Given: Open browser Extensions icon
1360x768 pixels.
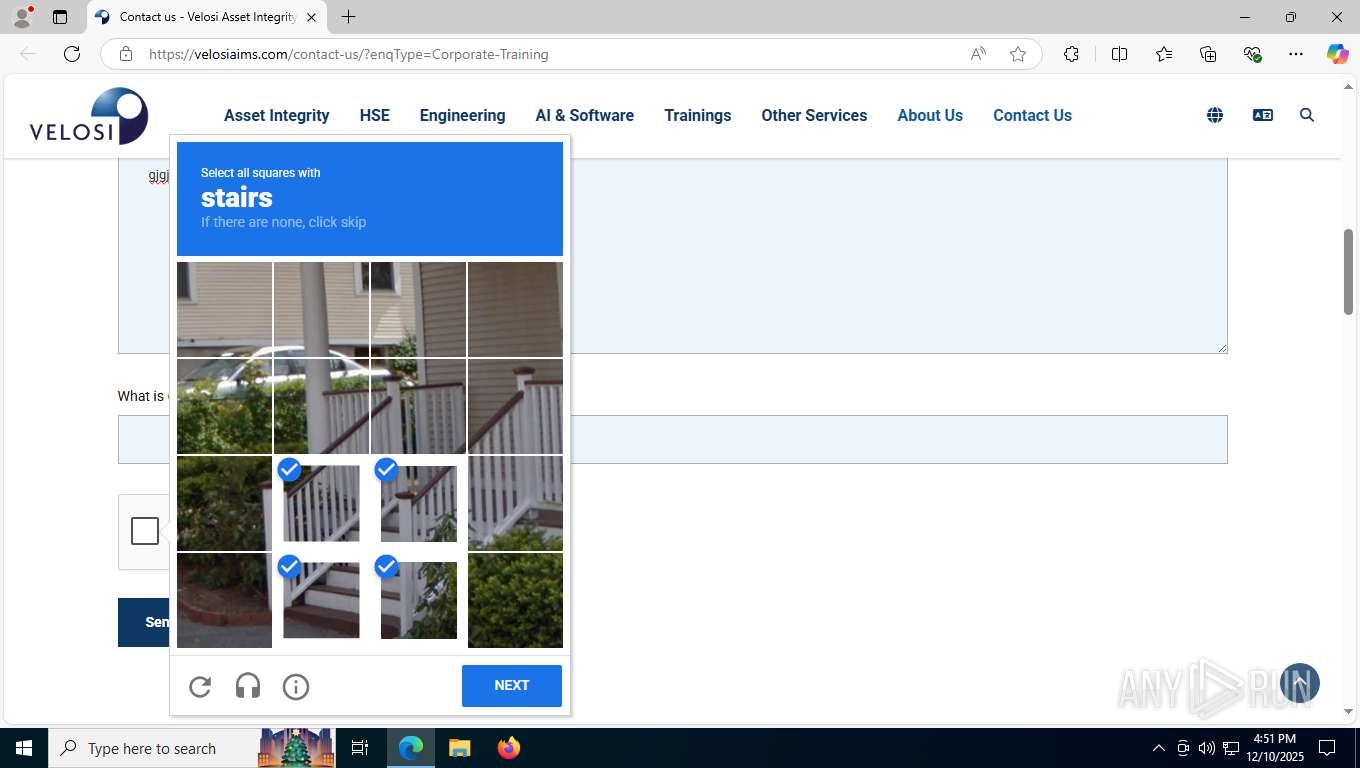Looking at the screenshot, I should tap(1071, 54).
